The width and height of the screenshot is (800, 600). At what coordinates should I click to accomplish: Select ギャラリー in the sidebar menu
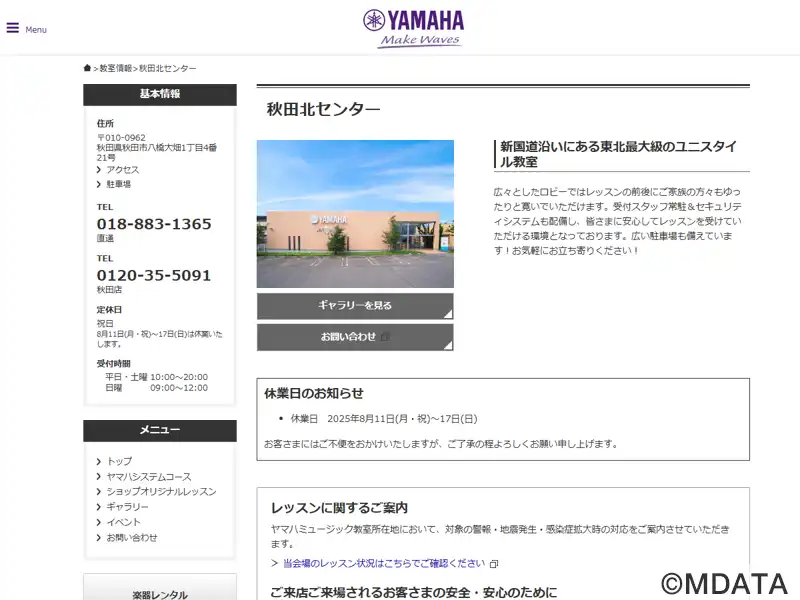tap(127, 507)
